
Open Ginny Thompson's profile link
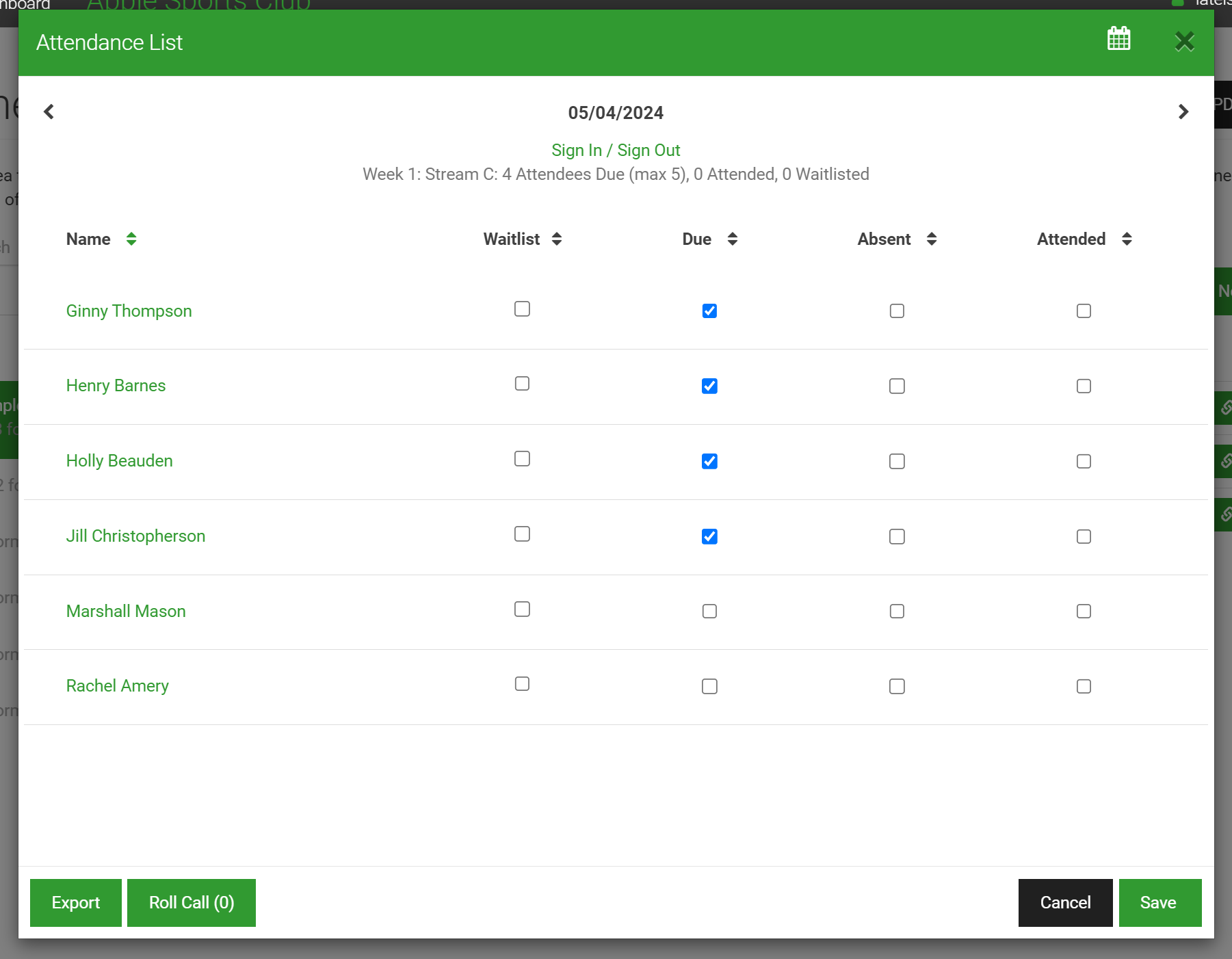[x=129, y=311]
